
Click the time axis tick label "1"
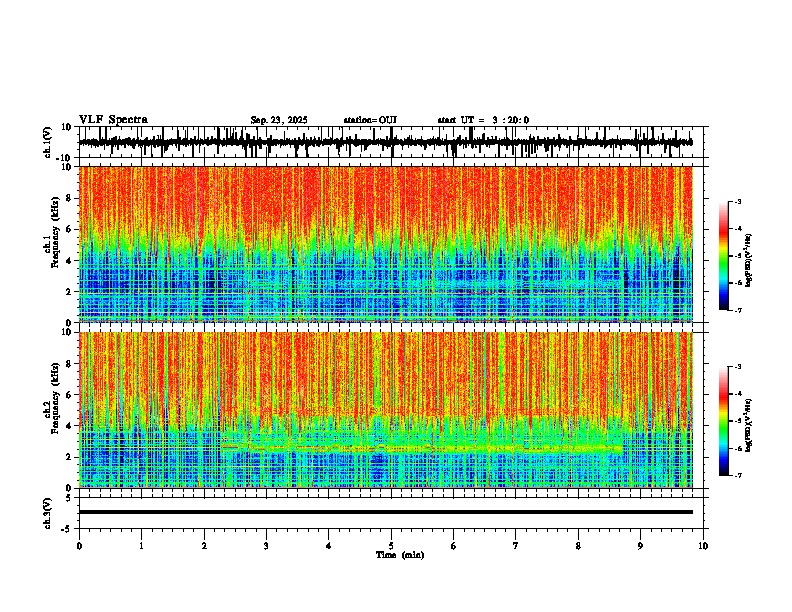click(x=141, y=546)
